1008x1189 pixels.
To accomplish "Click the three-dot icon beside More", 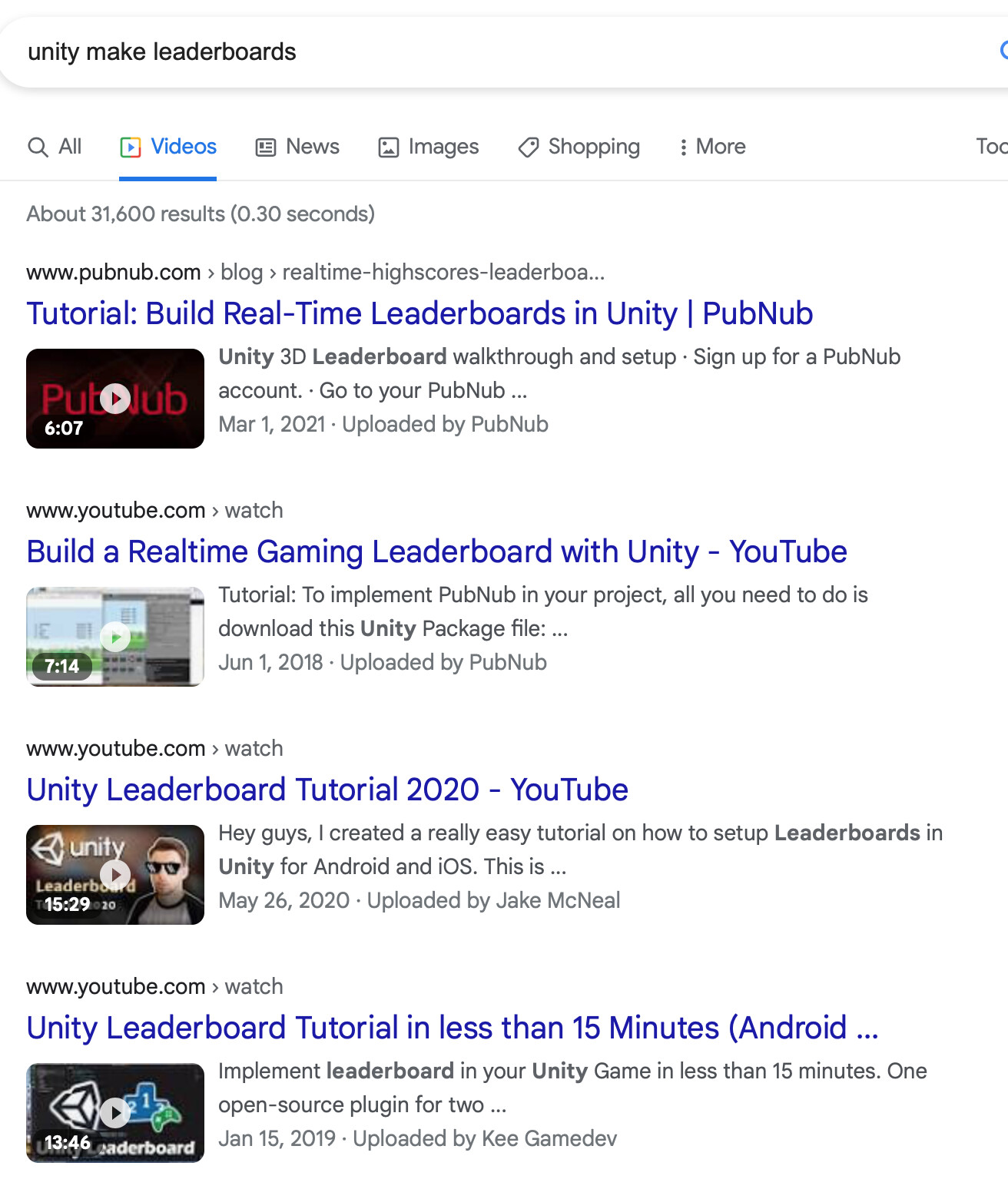I will point(683,147).
